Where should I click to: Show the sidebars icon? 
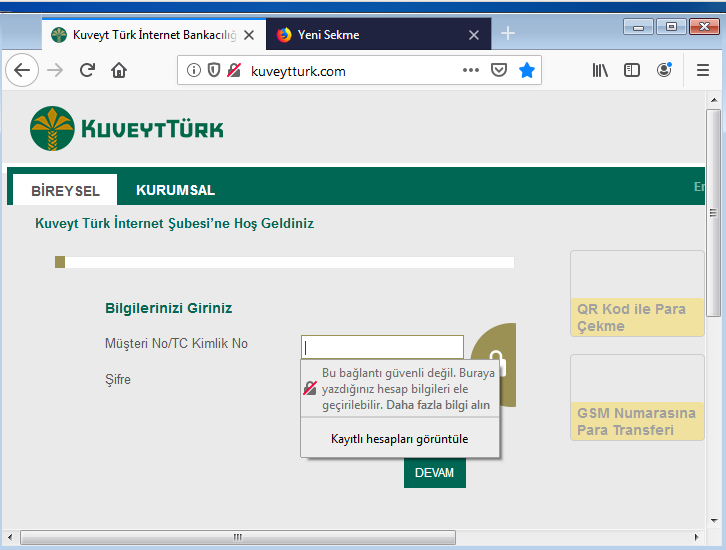coord(632,70)
